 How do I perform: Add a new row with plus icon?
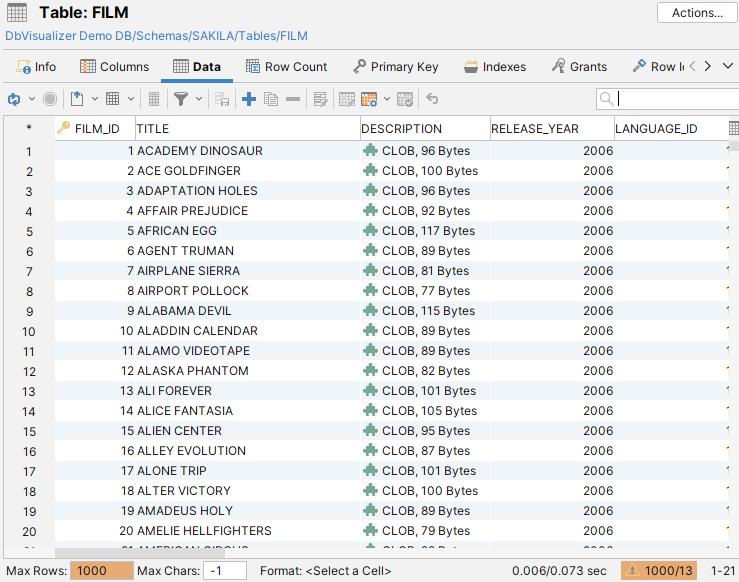249,99
